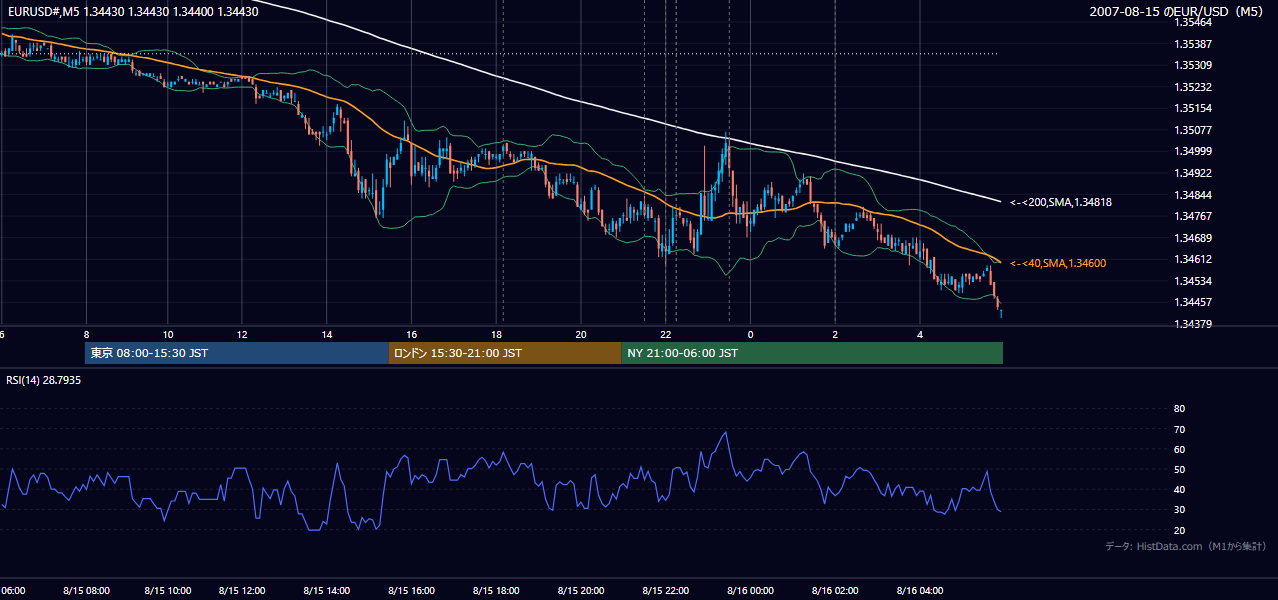The height and width of the screenshot is (600, 1278).
Task: Select the 東京 08:00-15:30 JST session bar
Action: click(x=237, y=353)
